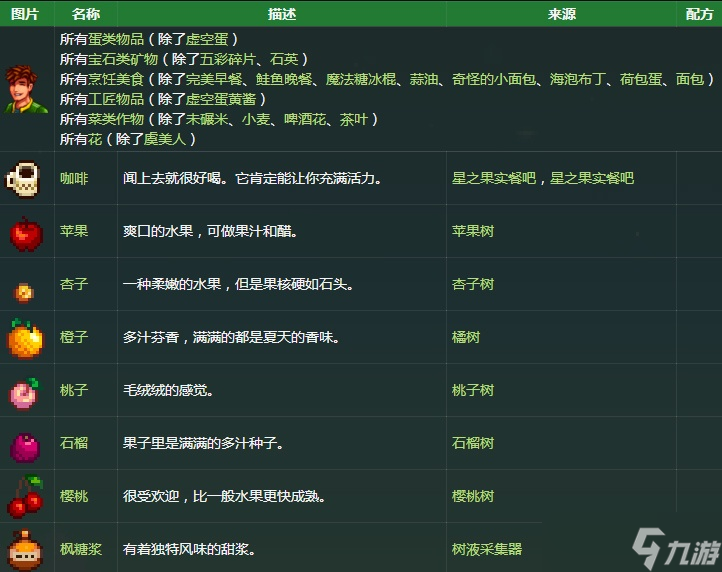Follow the 苹果树 source link
Screen dimensions: 722x572
coord(473,231)
